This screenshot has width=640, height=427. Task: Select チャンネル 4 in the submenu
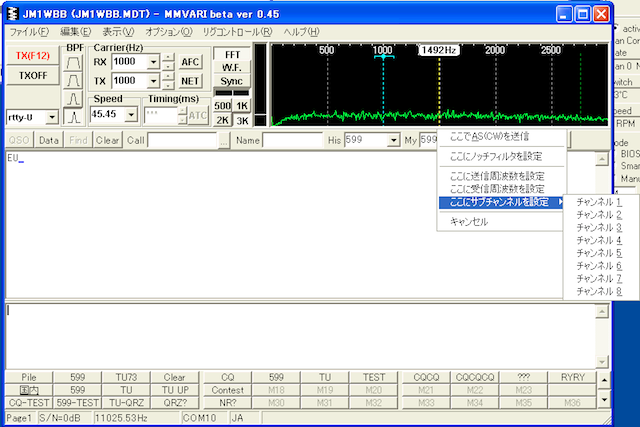coord(599,240)
